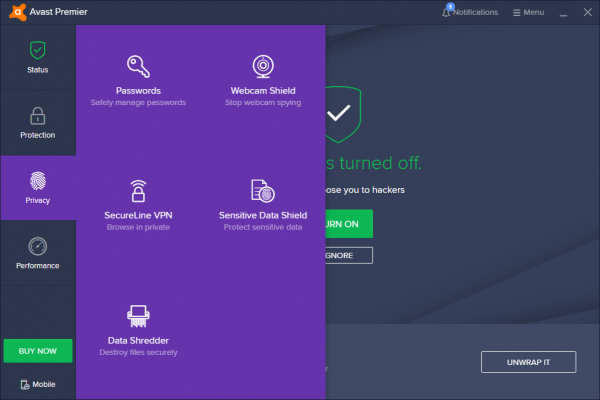Viewport: 600px width, 400px height.
Task: Switch to the Protection tab
Action: pyautogui.click(x=38, y=122)
